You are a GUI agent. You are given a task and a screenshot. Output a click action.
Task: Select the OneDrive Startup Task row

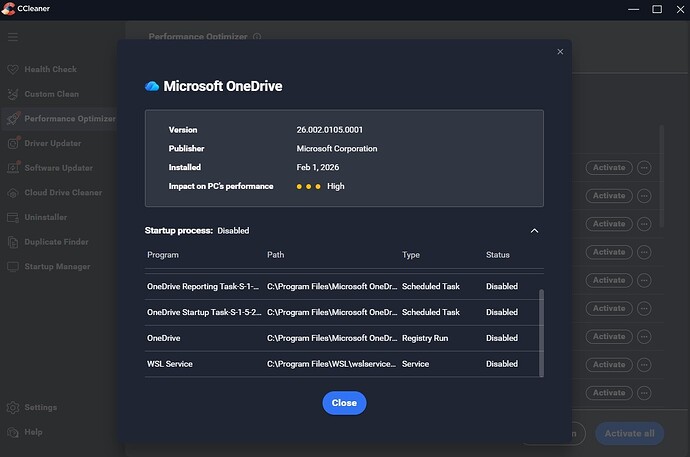pyautogui.click(x=342, y=312)
